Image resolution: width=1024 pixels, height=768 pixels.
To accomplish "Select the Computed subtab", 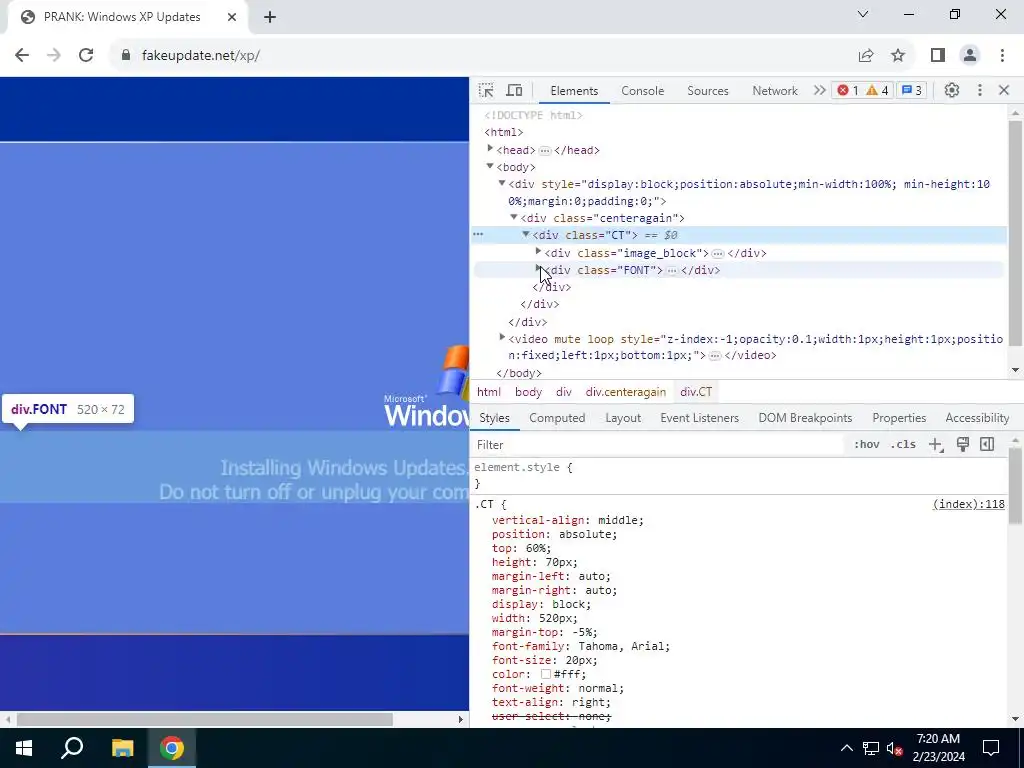I will coord(557,418).
